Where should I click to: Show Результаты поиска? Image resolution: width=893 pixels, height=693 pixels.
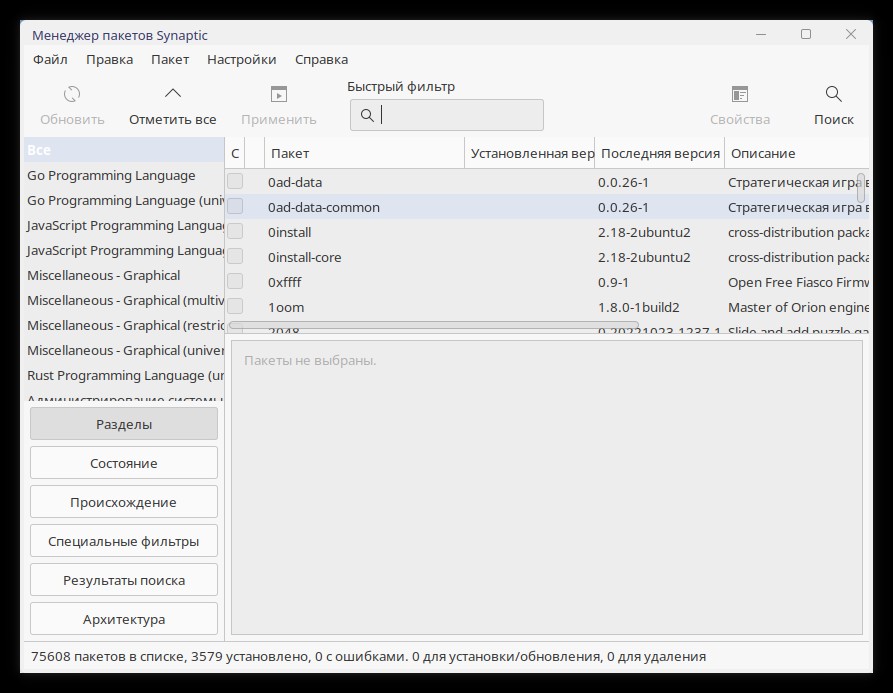[124, 580]
